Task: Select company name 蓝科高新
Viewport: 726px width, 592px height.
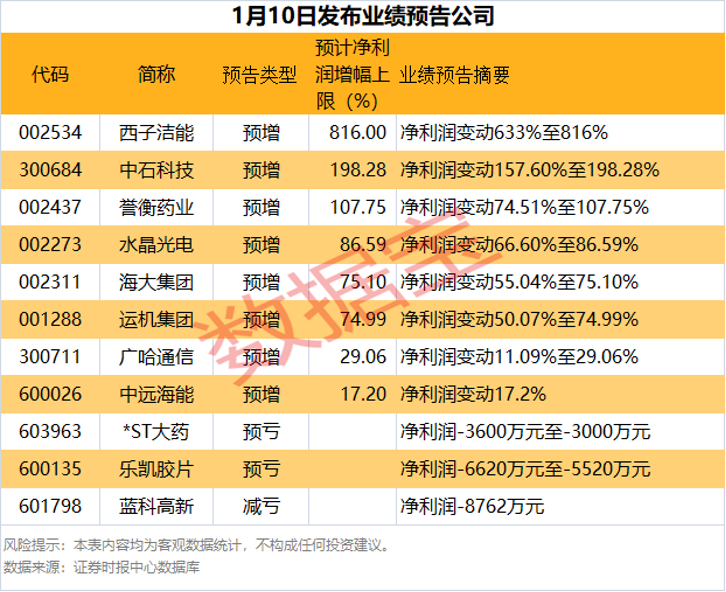Action: [x=156, y=508]
